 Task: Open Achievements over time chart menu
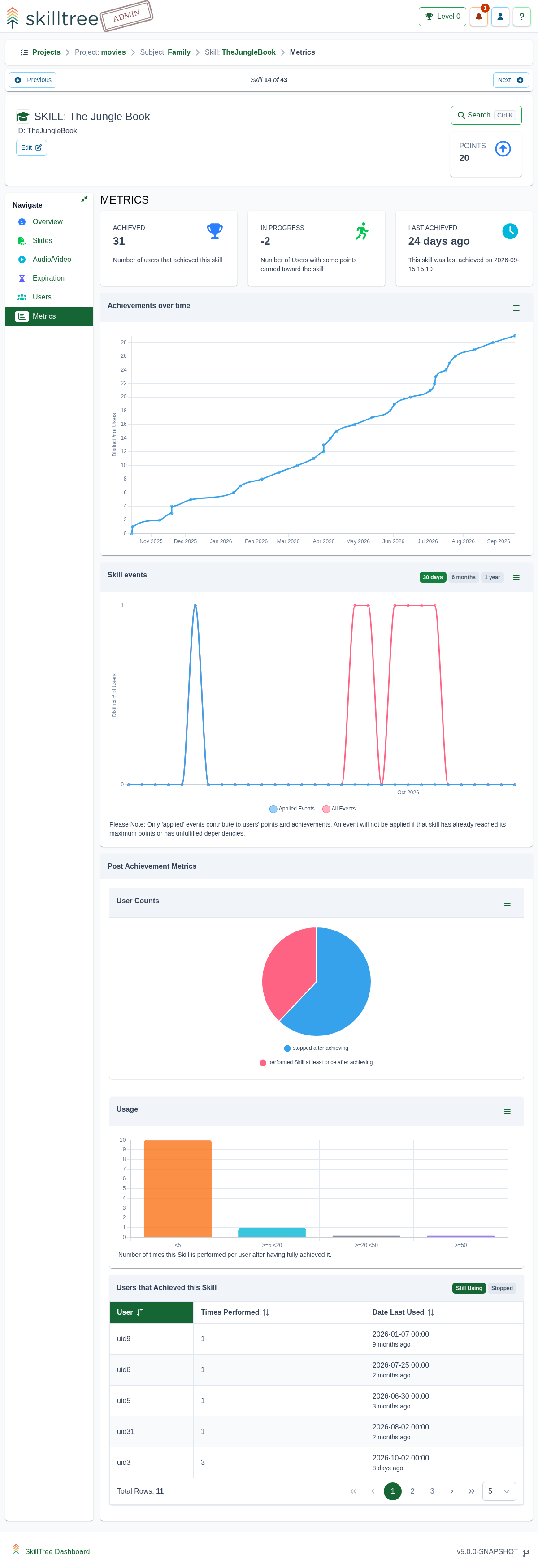(x=516, y=308)
